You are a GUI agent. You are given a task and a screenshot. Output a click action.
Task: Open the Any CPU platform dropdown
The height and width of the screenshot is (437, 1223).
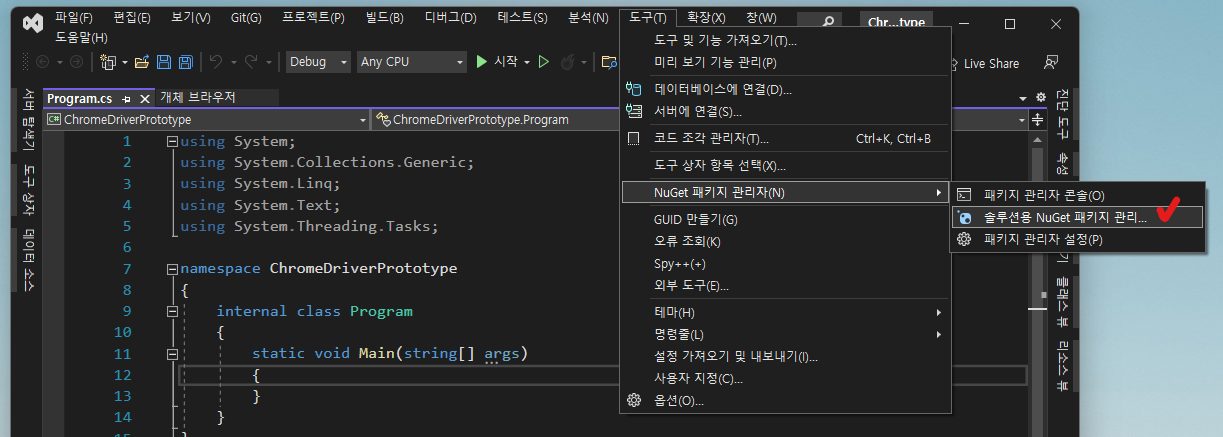pos(412,62)
